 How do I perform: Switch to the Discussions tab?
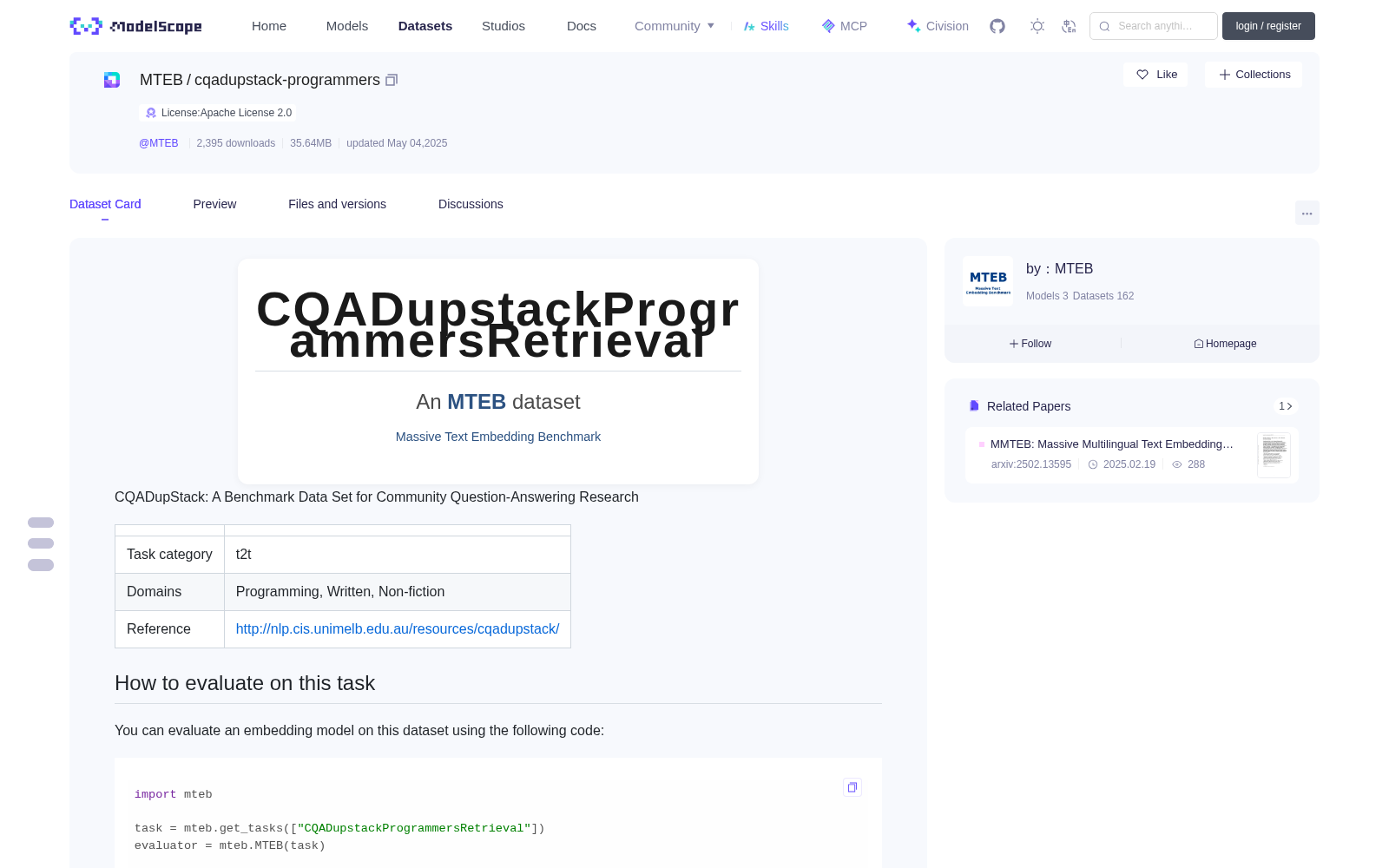pos(471,204)
